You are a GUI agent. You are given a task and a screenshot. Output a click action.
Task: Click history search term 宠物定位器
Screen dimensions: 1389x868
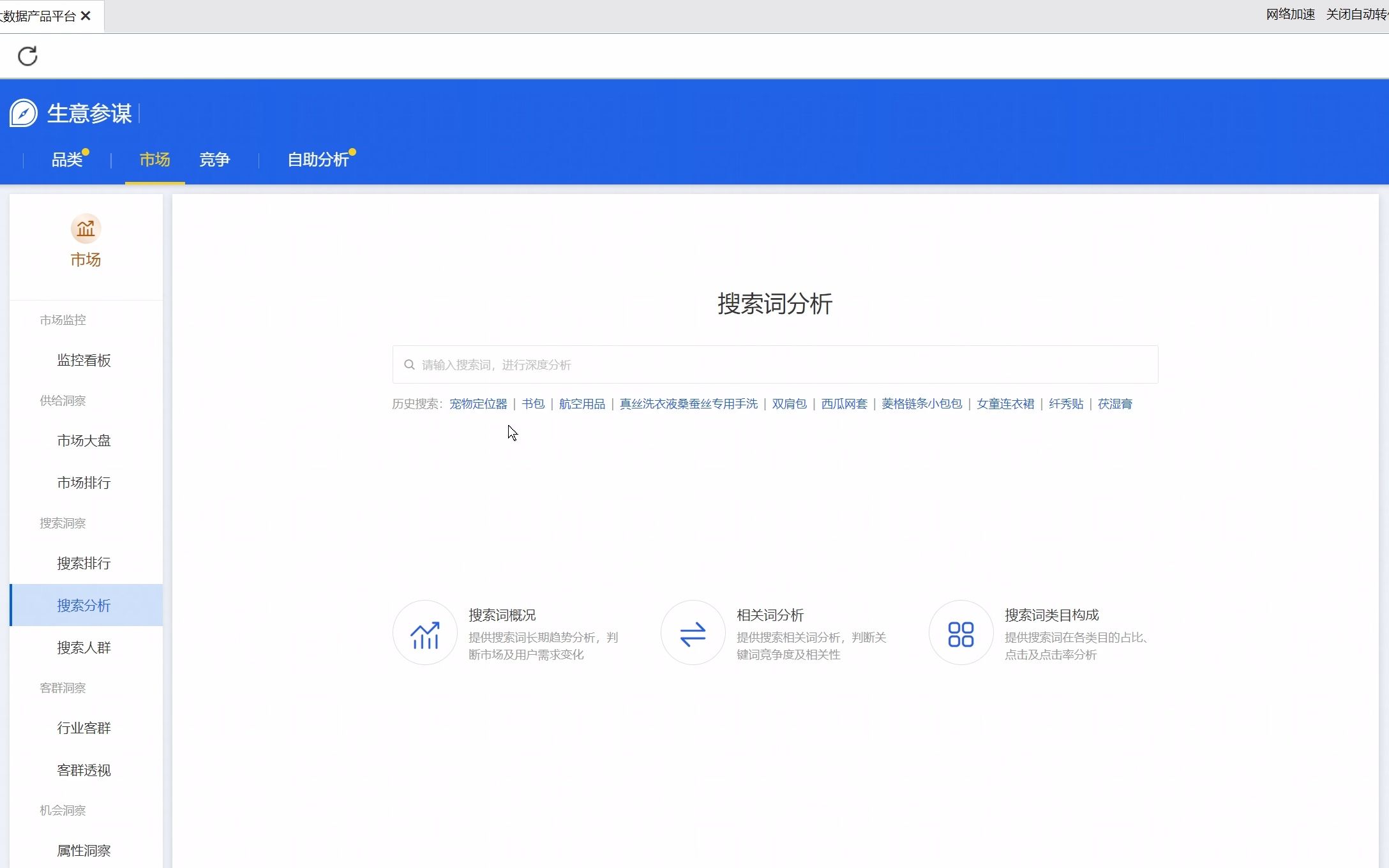coord(478,404)
